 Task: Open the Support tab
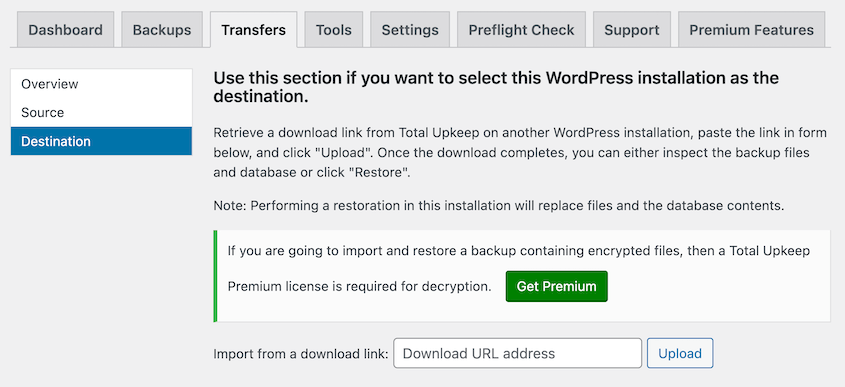pos(632,30)
